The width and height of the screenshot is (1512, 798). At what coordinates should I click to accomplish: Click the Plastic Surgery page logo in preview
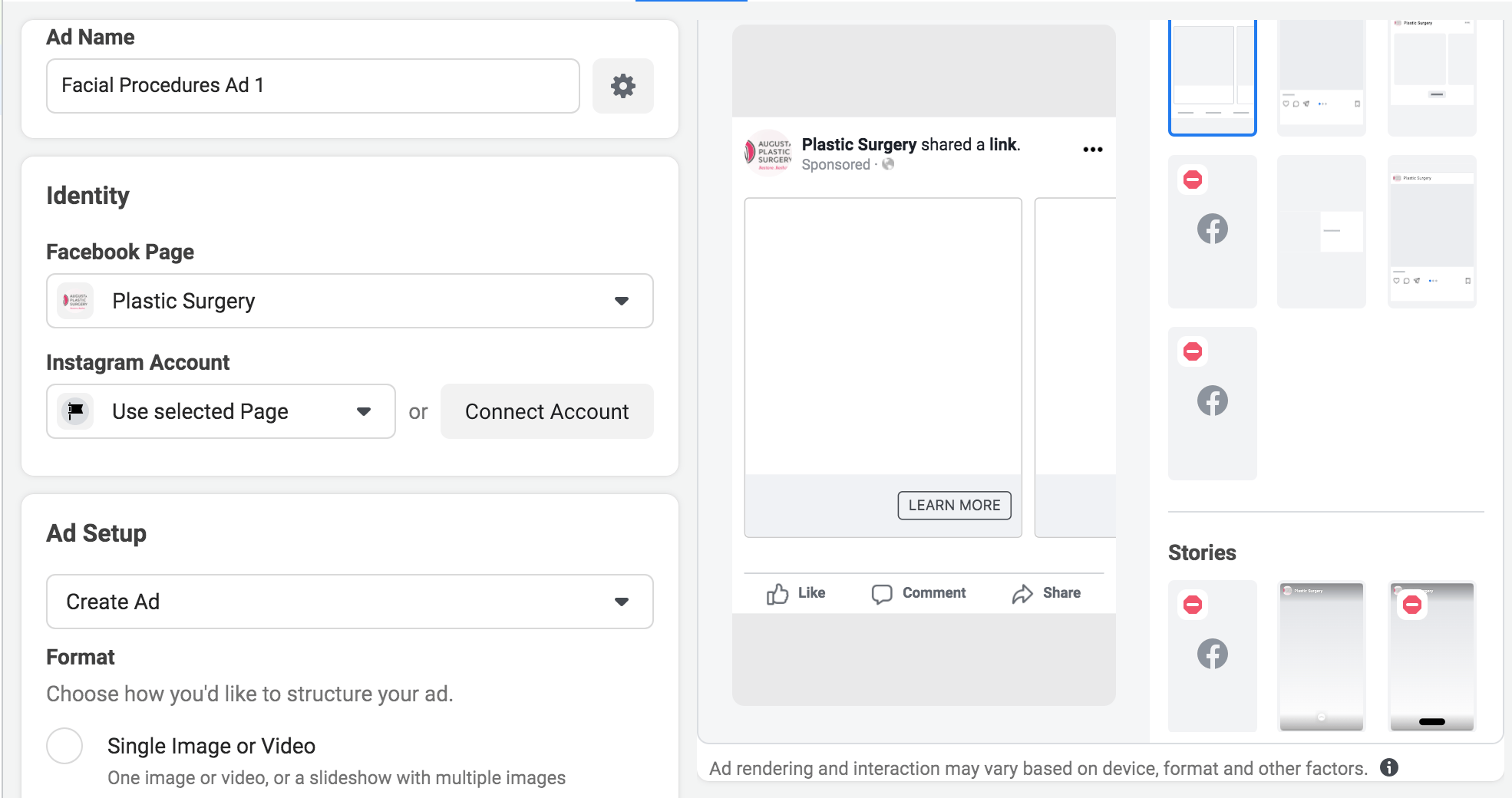pyautogui.click(x=768, y=153)
